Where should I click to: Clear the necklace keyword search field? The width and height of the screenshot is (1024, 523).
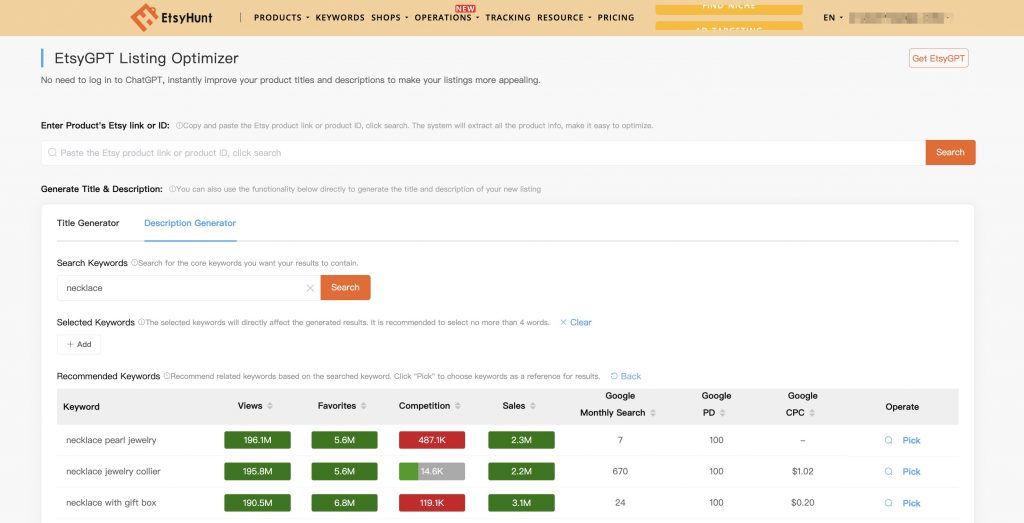coord(310,288)
